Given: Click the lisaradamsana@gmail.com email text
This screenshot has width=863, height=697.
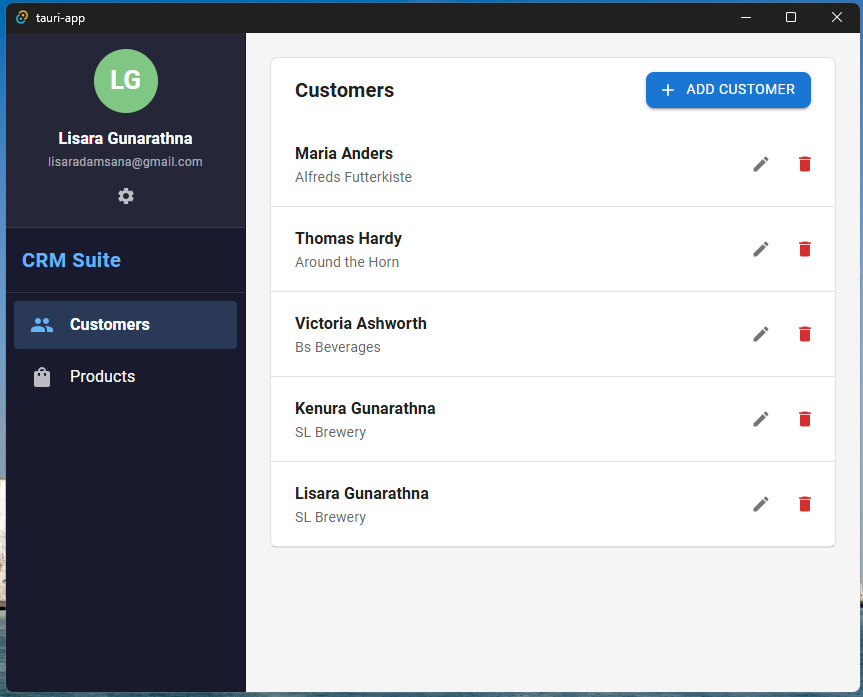Looking at the screenshot, I should [126, 162].
